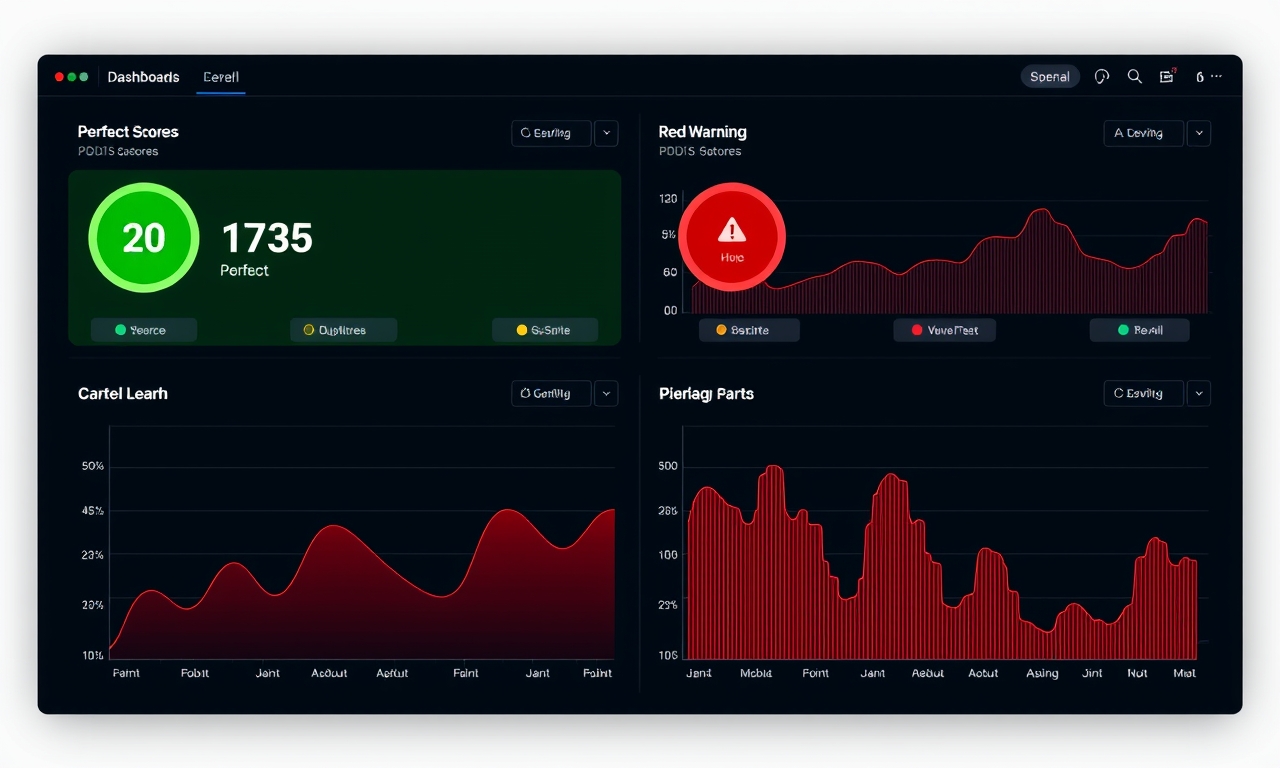1280x768 pixels.
Task: Click the 50% axis label in Cartel Learh
Action: tap(93, 467)
